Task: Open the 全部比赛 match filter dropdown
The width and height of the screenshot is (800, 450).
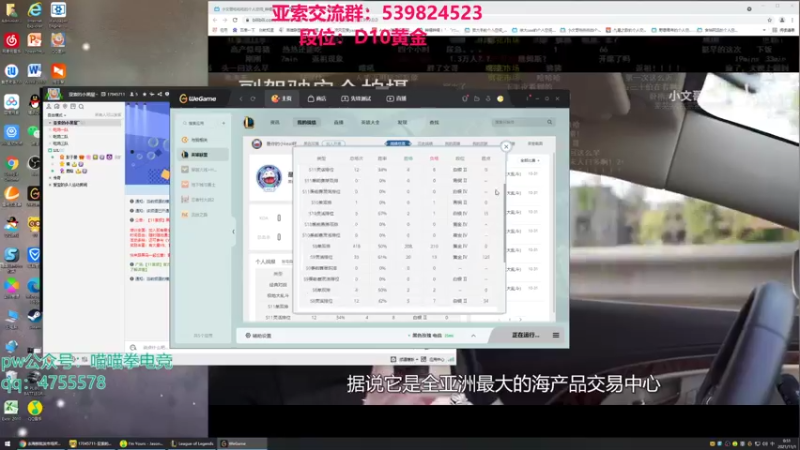Action: point(530,160)
